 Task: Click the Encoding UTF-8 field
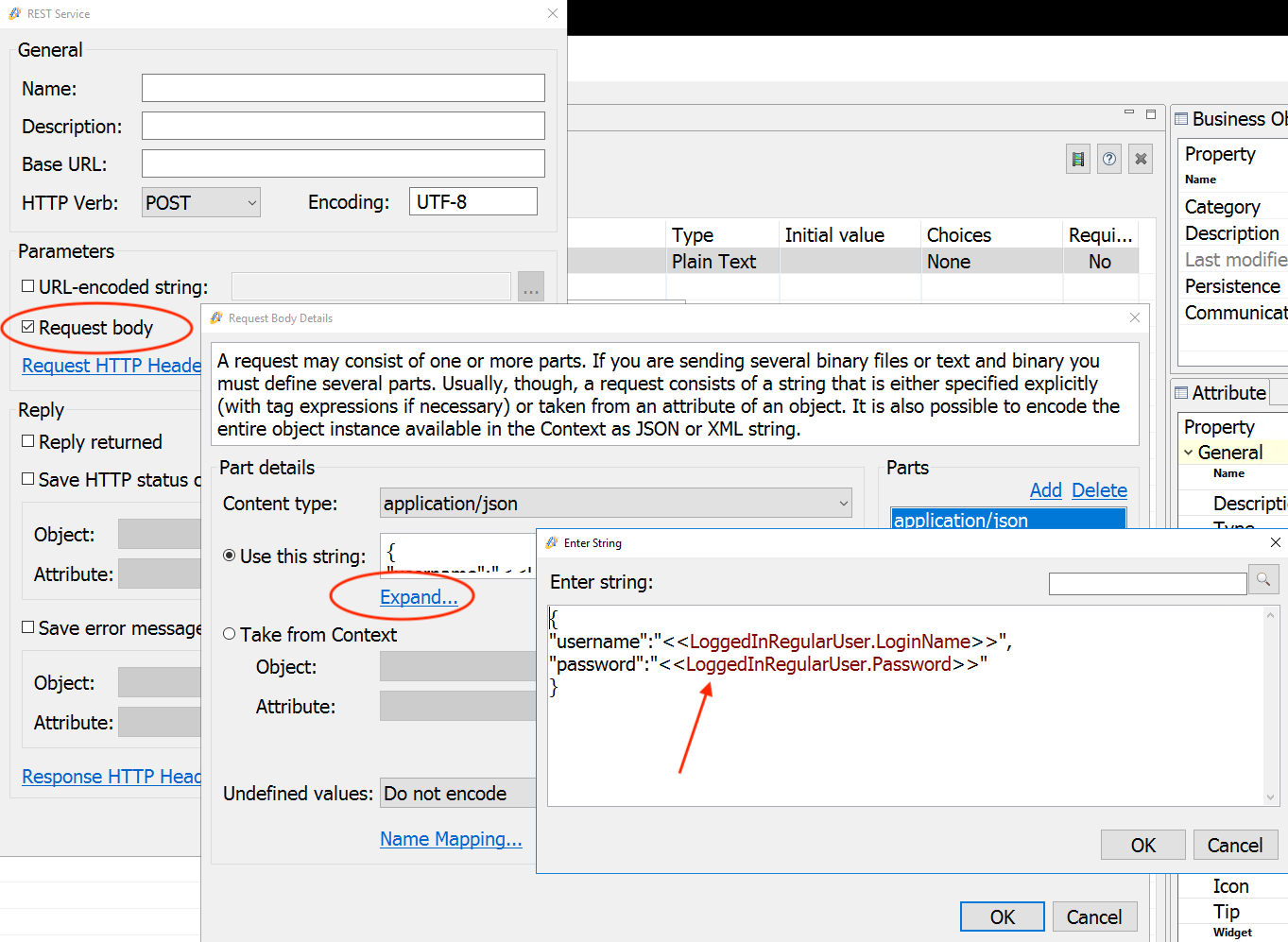tap(473, 201)
